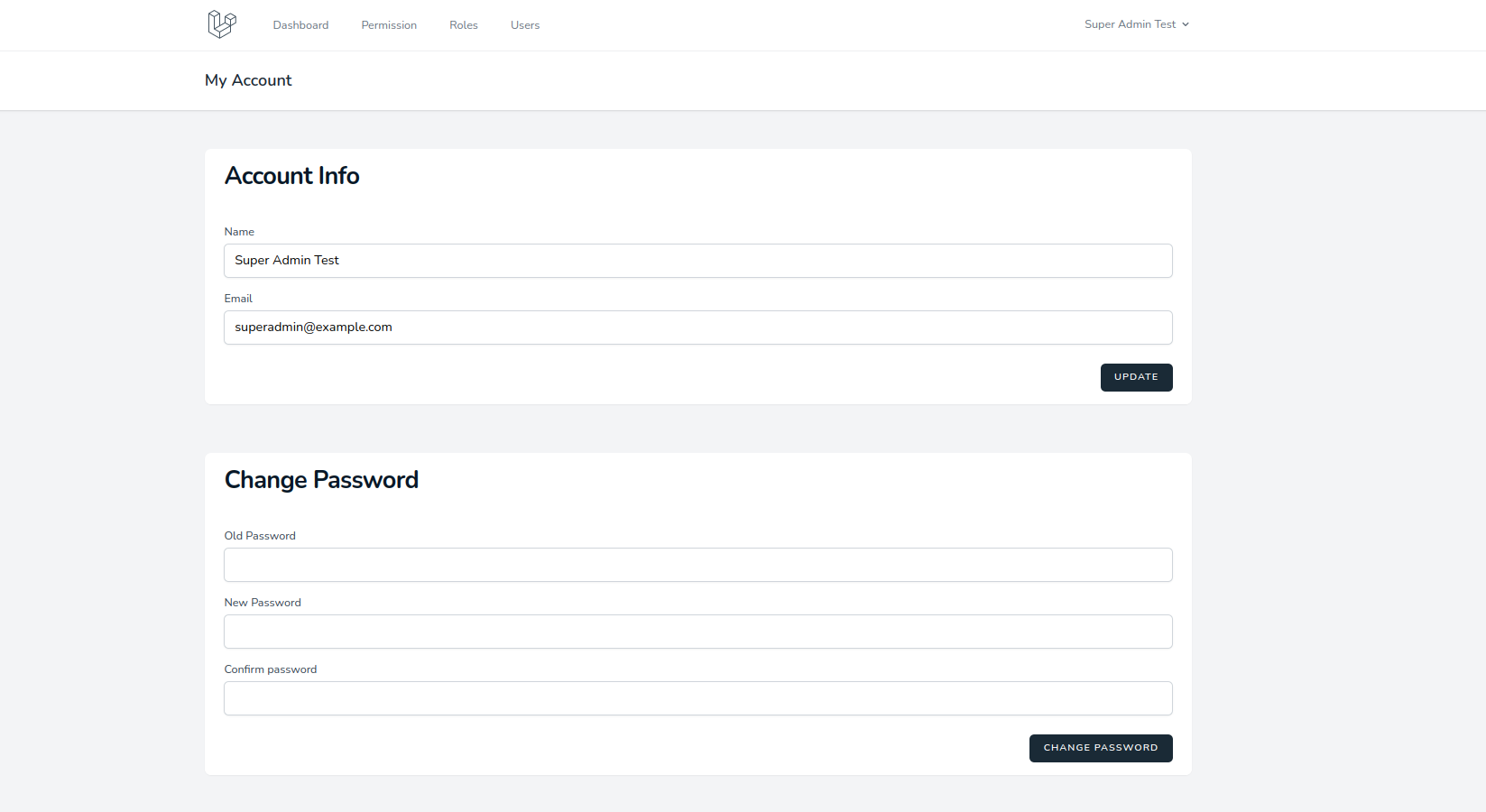Click the Name field label
Viewport: 1486px width, 812px height.
tap(239, 232)
